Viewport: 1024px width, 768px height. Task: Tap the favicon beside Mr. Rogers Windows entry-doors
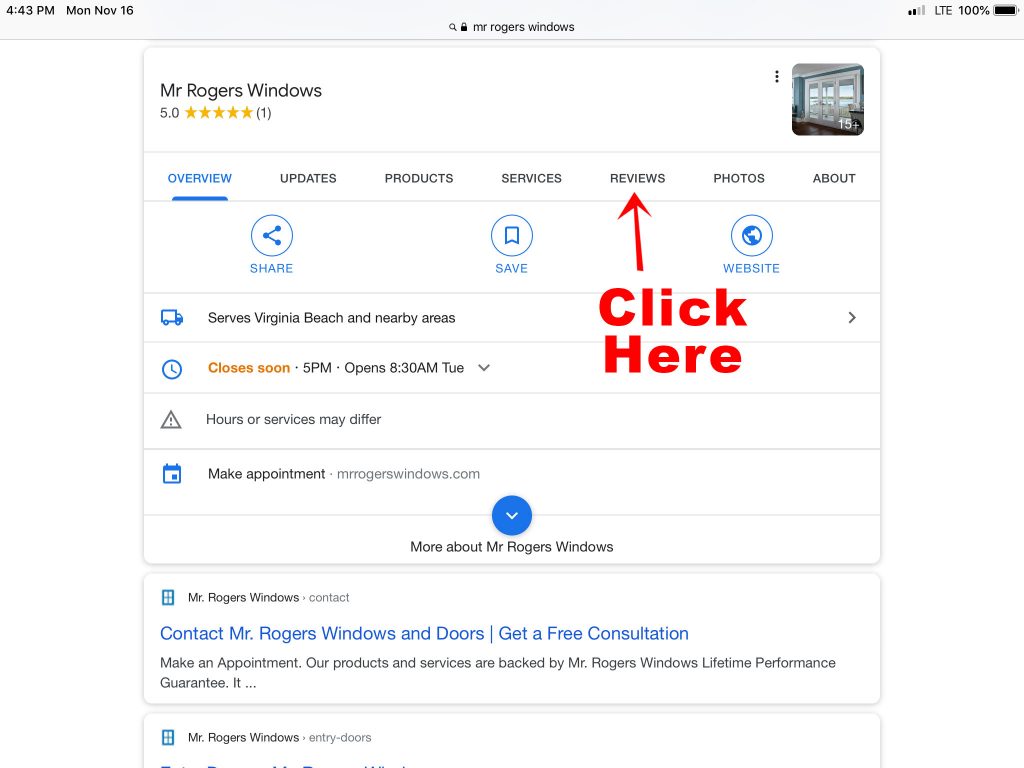(x=168, y=737)
